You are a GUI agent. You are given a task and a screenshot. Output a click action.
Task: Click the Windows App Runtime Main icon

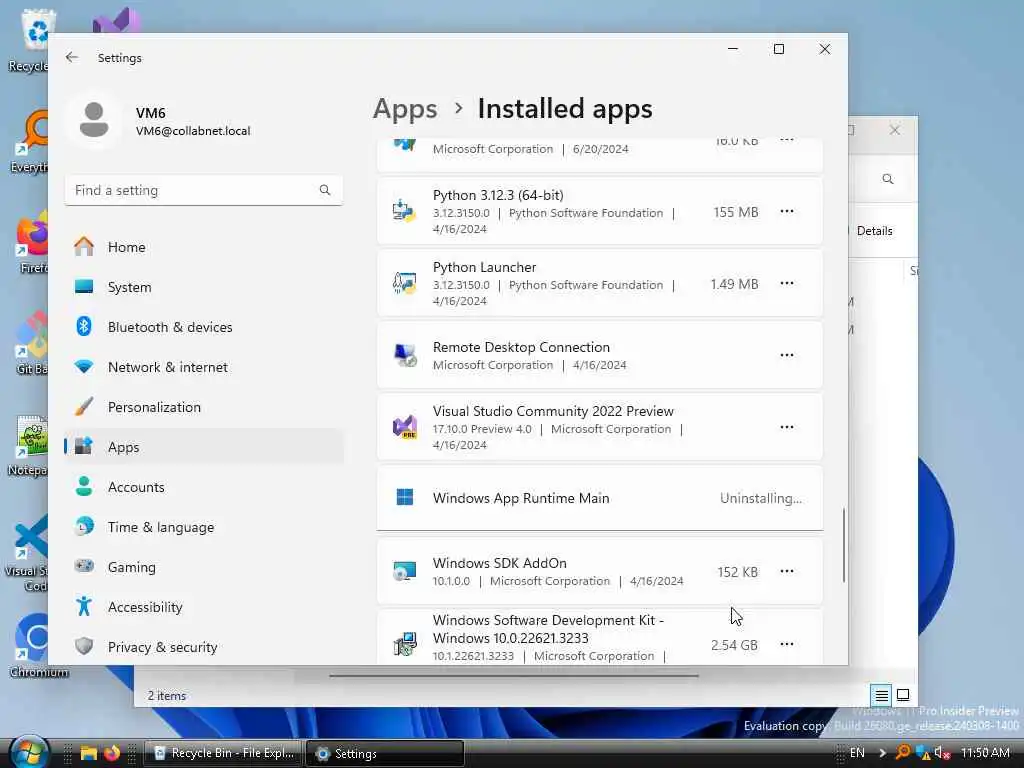[405, 497]
